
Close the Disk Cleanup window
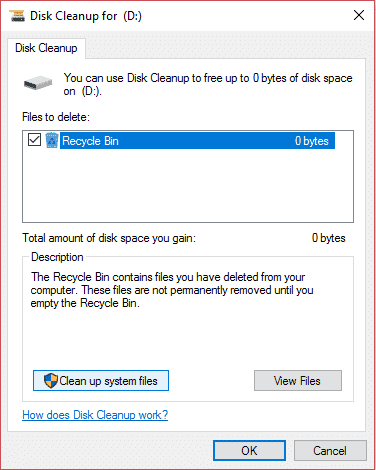point(359,15)
